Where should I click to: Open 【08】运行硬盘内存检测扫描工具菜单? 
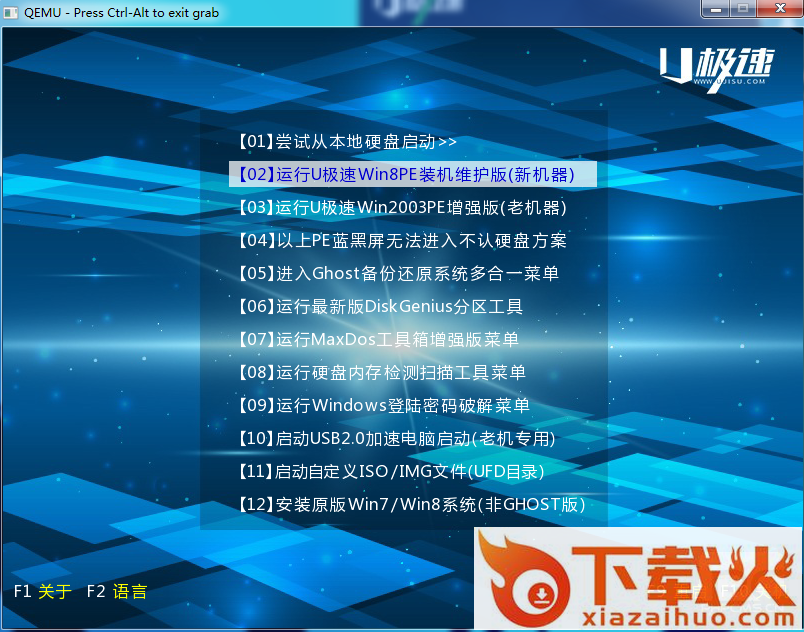coord(381,372)
